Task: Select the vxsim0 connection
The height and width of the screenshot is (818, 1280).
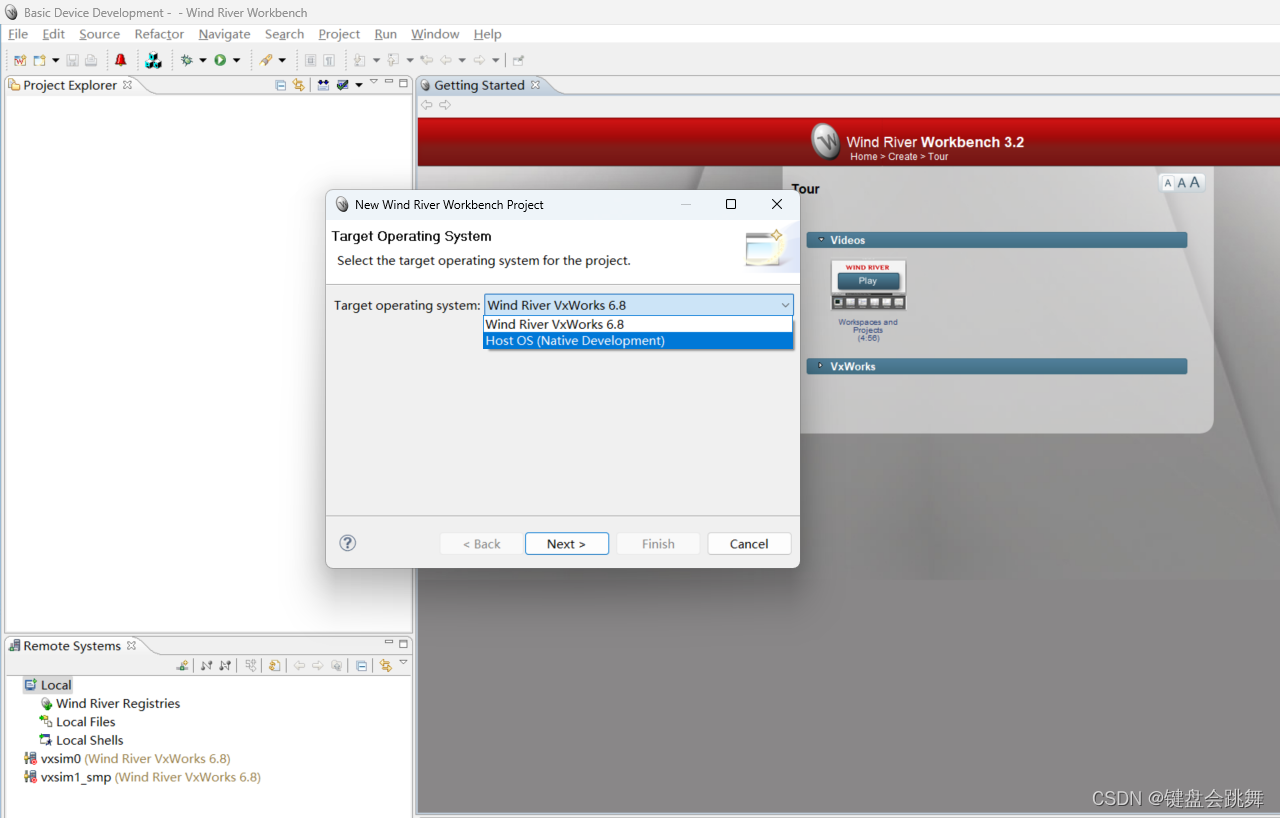Action: coord(127,759)
